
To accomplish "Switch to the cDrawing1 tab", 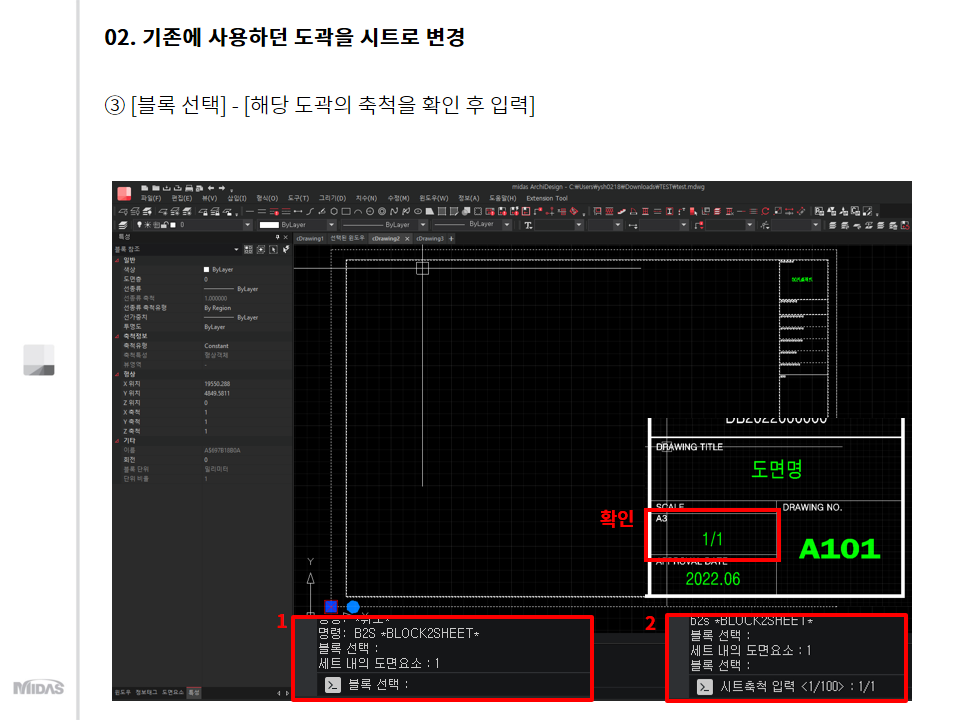I will 310,238.
